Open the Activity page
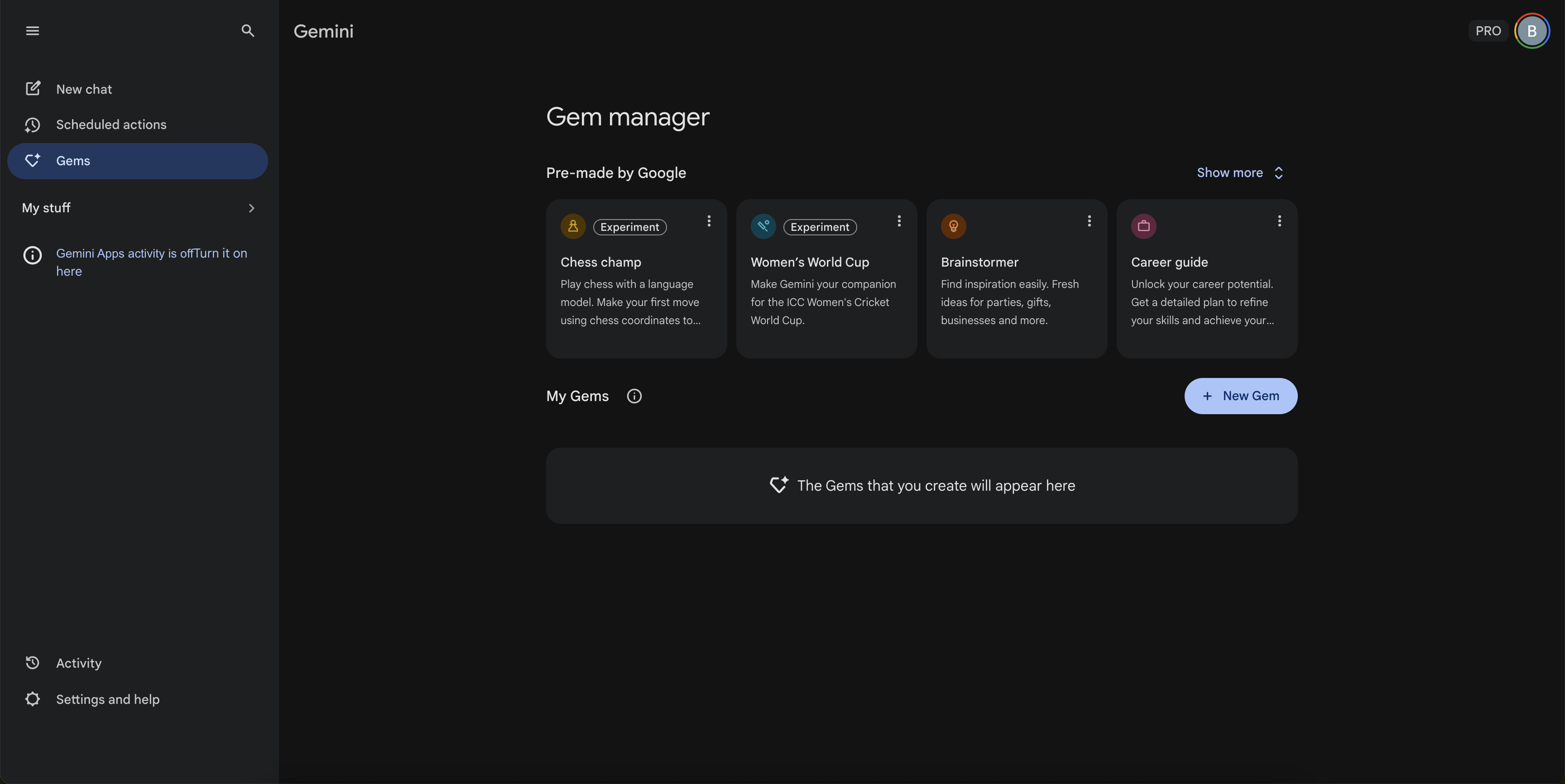Screen dimensions: 1565x784 [x=137, y=663]
